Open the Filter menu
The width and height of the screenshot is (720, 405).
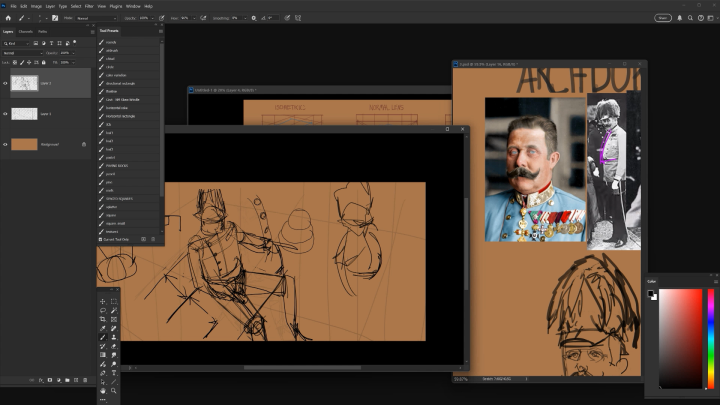pos(89,6)
